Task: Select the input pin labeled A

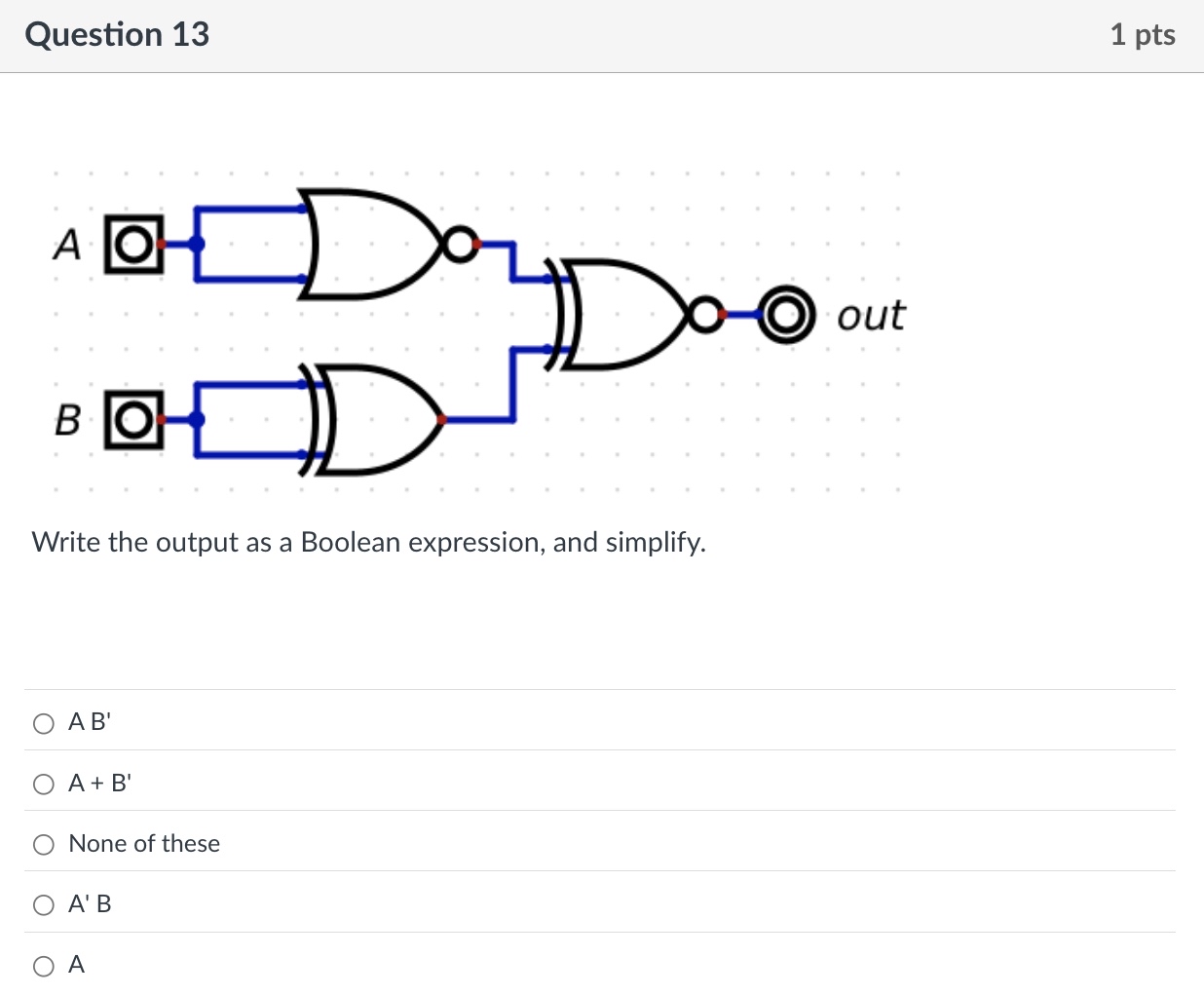Action: (133, 242)
